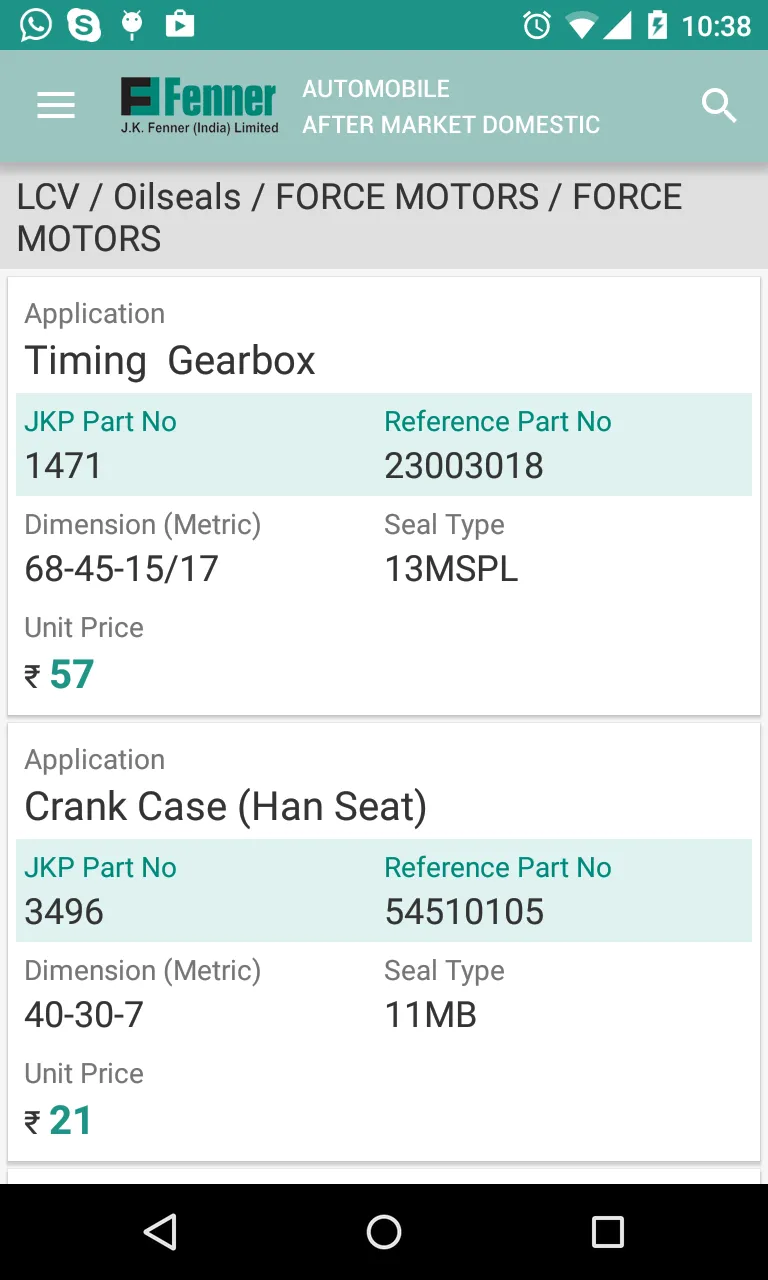Image resolution: width=768 pixels, height=1280 pixels.
Task: Tap Seal Type 13MSPL value
Action: point(451,569)
